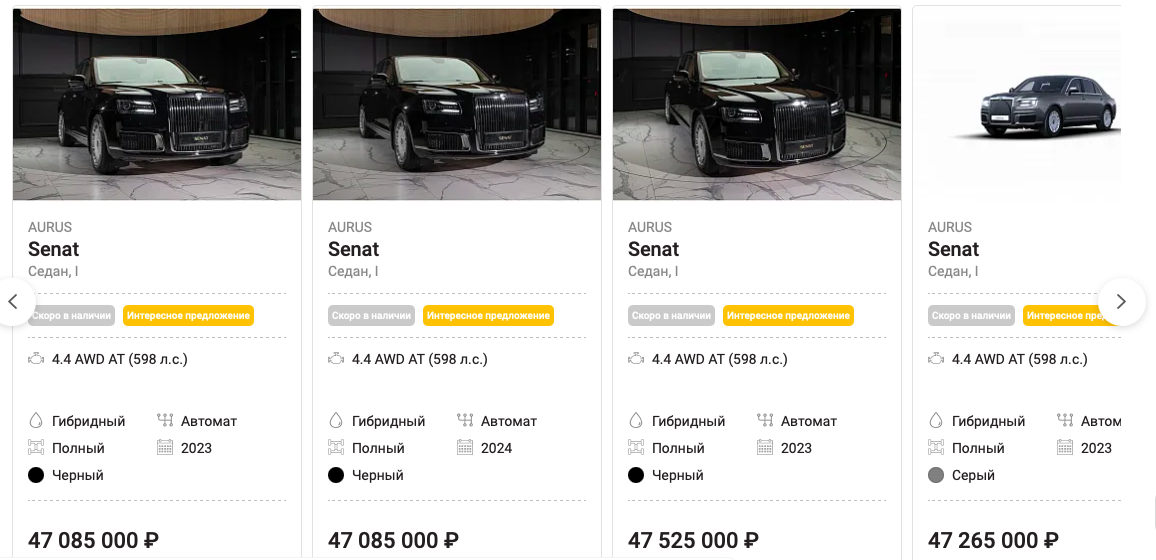This screenshot has width=1156, height=560.
Task: Open the 2024 Senat car photo
Action: coord(457,105)
